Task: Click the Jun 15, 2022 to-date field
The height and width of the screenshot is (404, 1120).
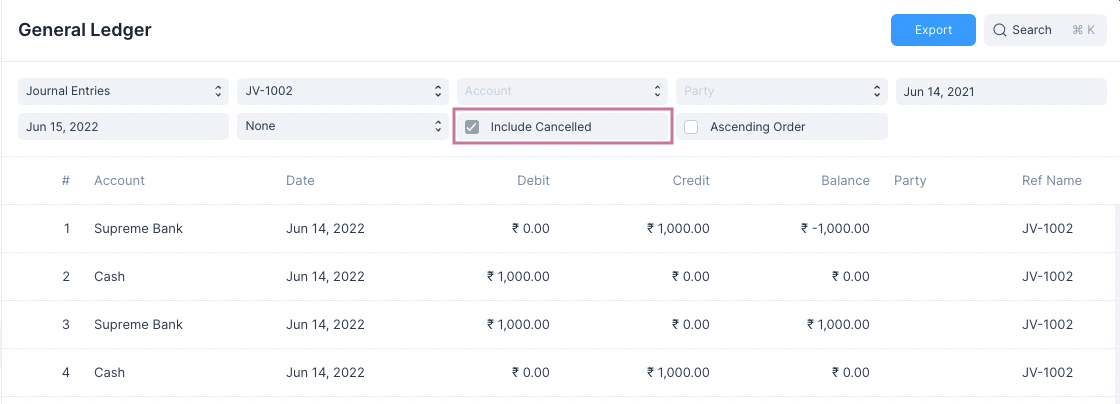Action: [123, 127]
